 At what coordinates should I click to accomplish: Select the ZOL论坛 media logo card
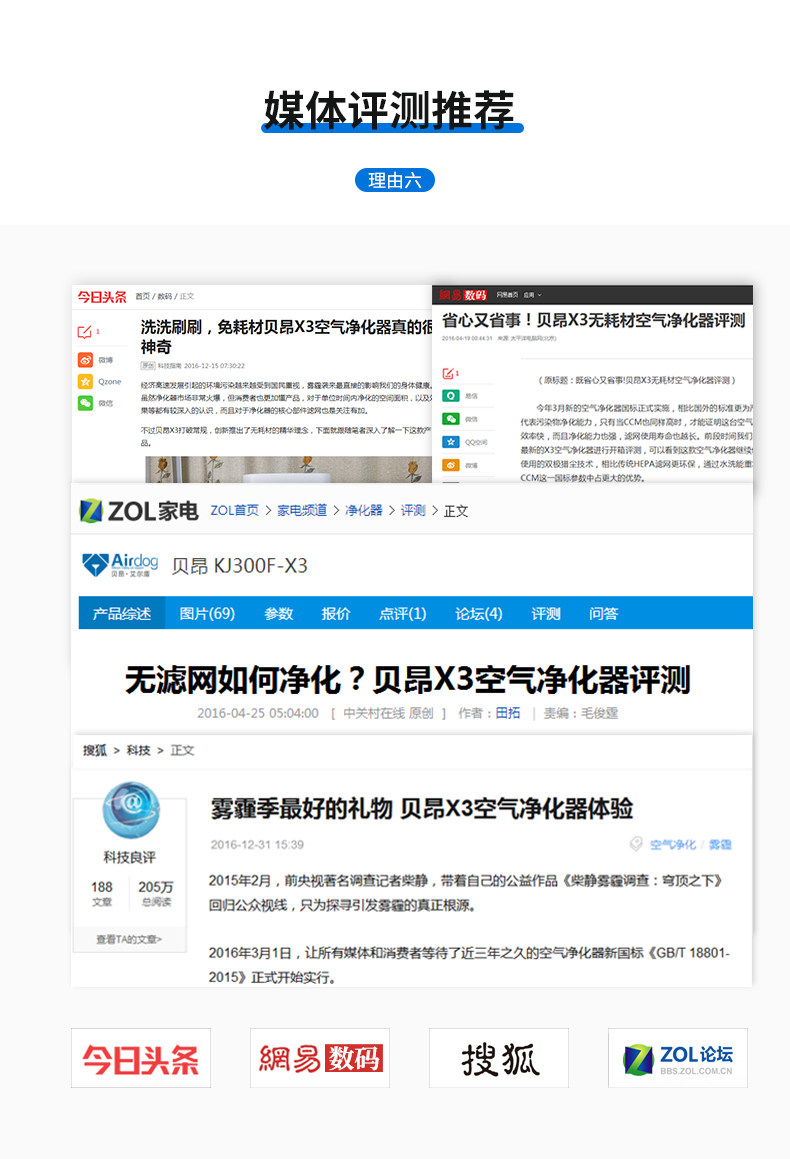pyautogui.click(x=678, y=1058)
